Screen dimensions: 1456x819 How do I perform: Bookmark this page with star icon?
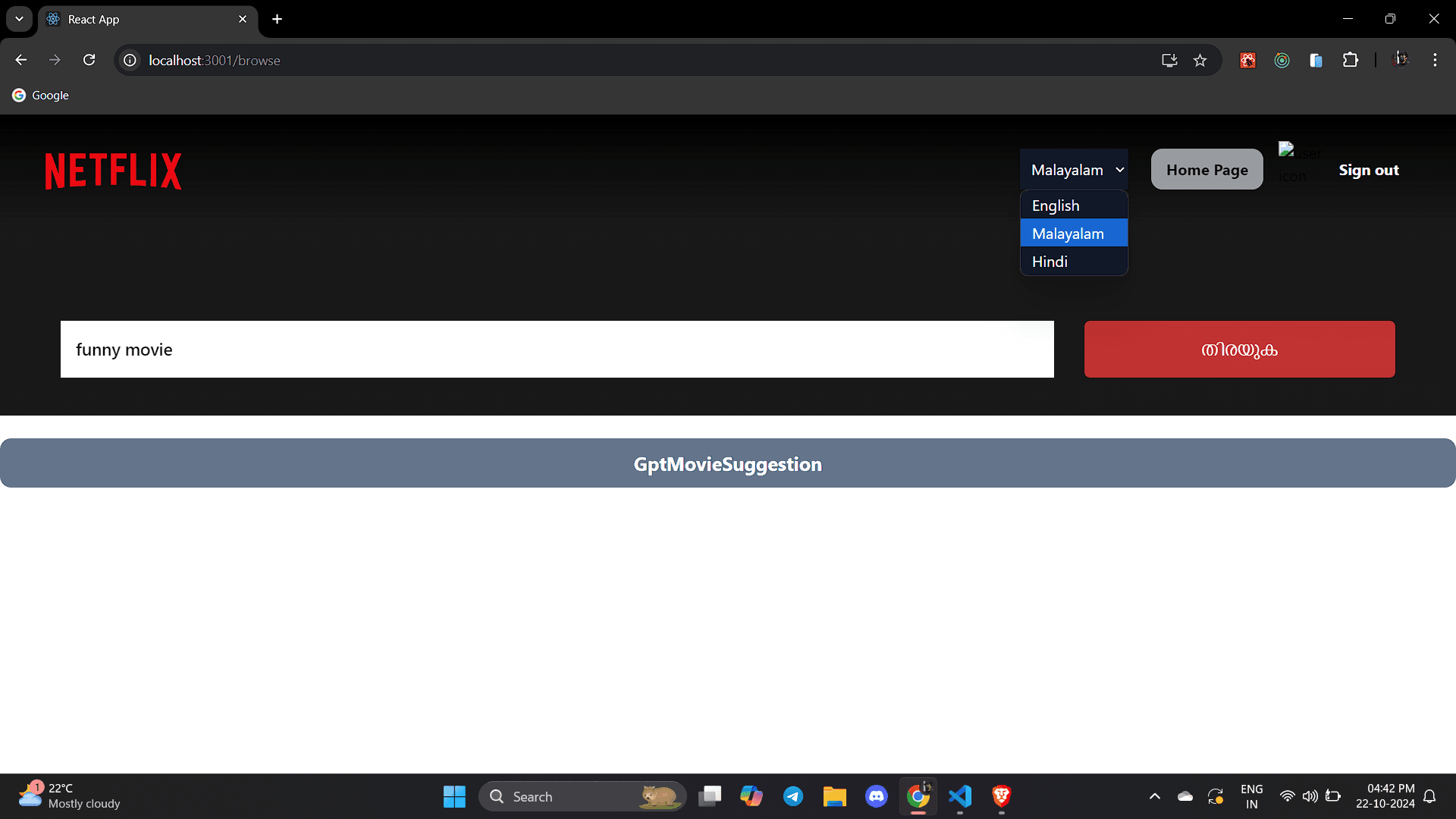pos(1200,60)
